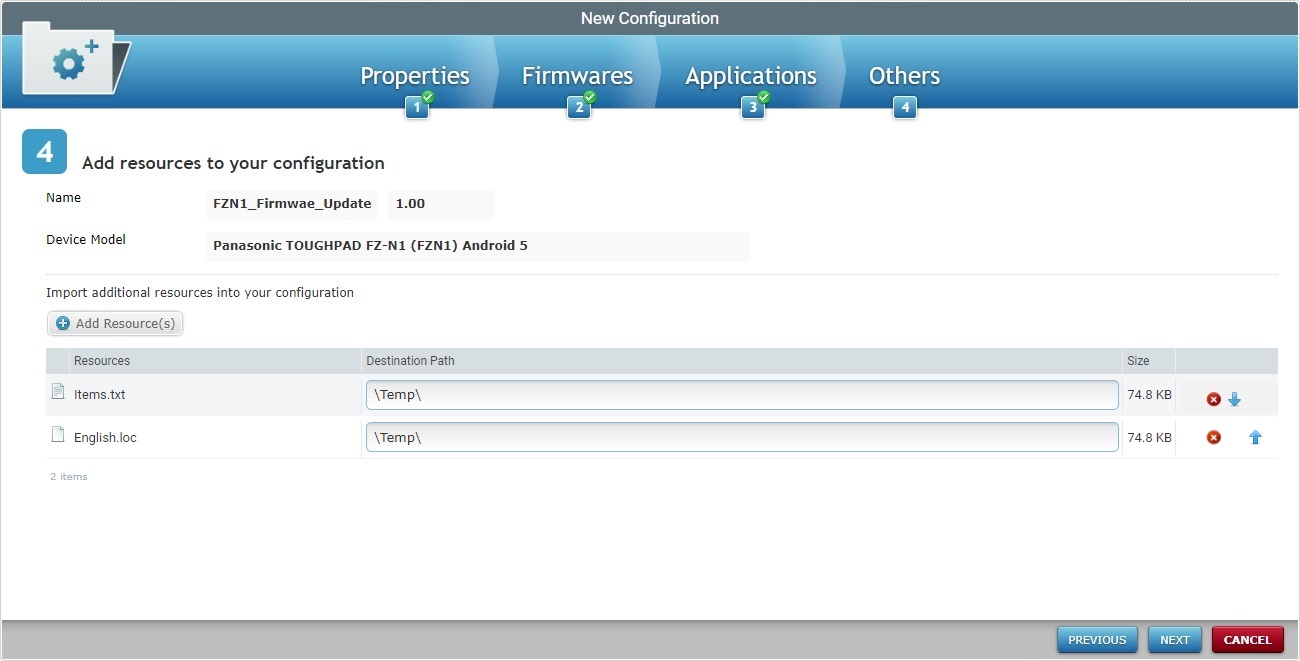Open the Applications step

pyautogui.click(x=750, y=75)
